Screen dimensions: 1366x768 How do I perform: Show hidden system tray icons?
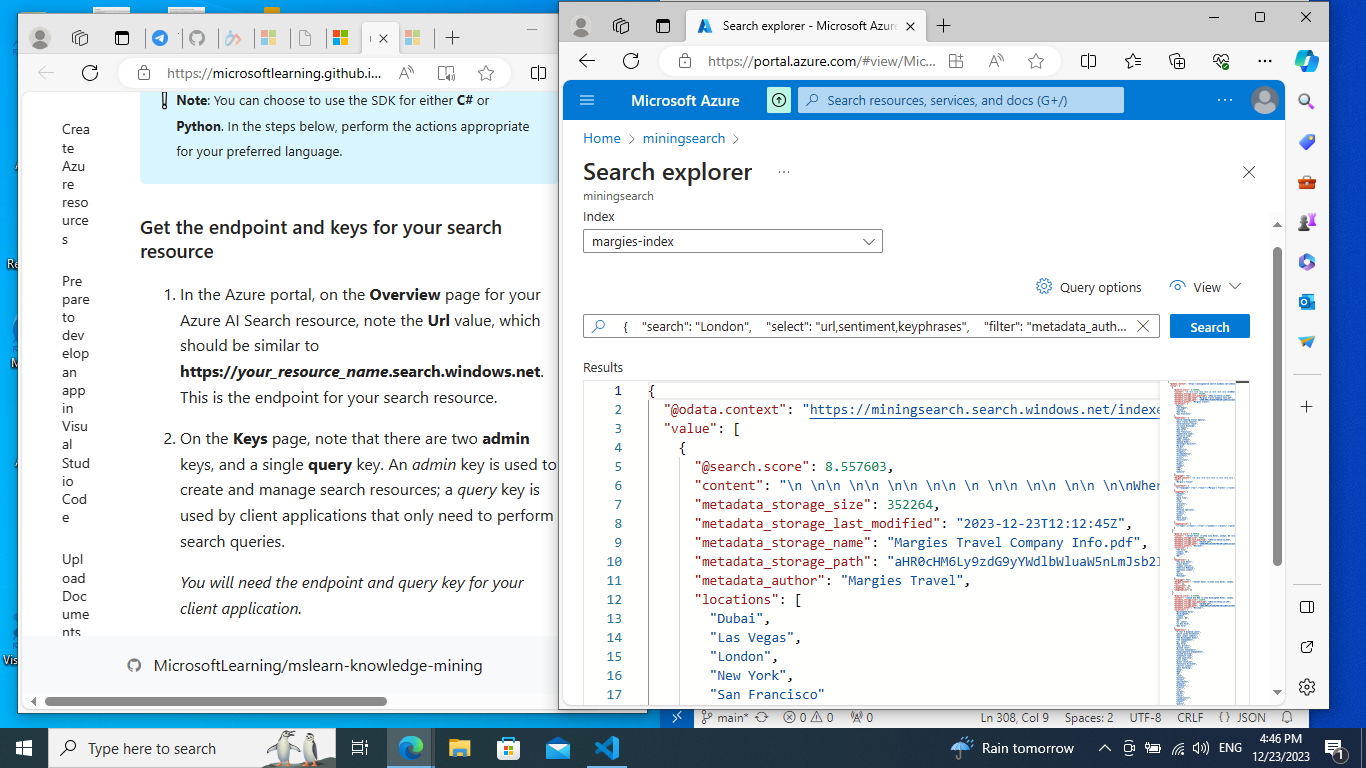click(x=1104, y=748)
